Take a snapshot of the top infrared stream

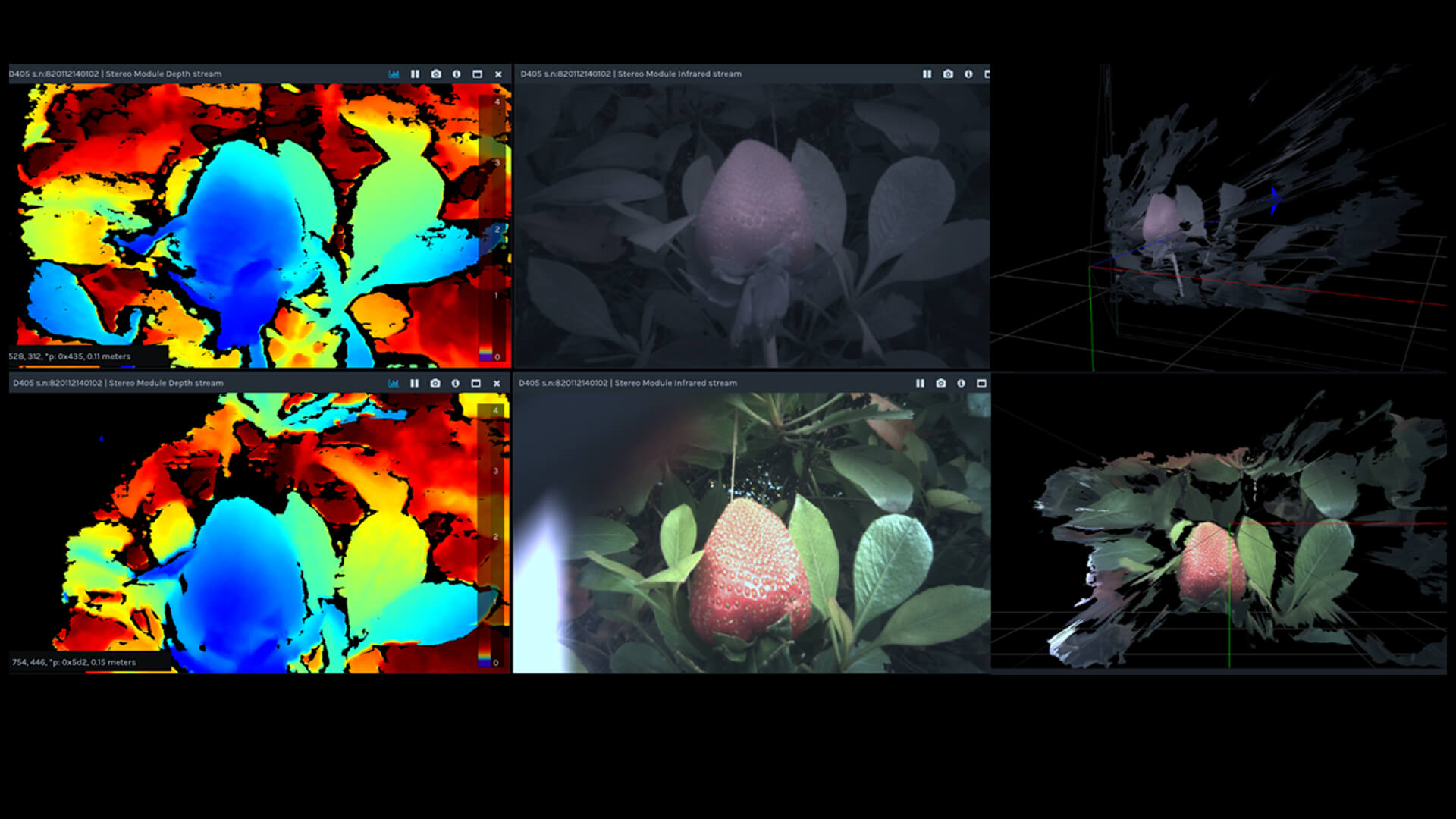pos(947,74)
